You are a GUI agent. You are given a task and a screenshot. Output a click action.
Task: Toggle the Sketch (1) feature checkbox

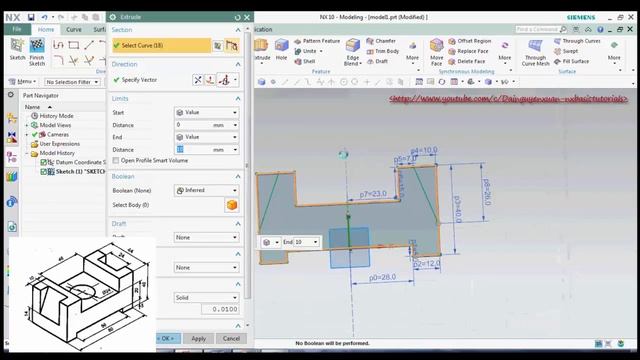pyautogui.click(x=44, y=172)
